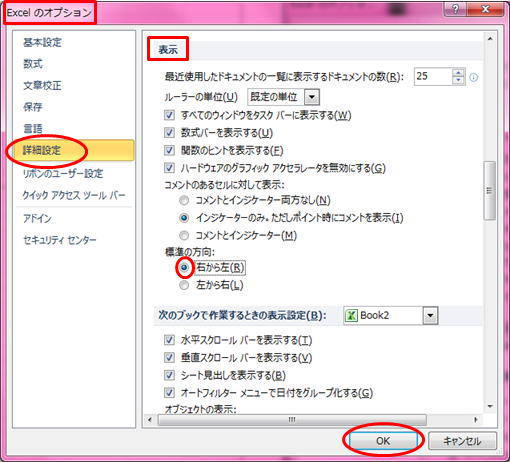Screen dimensions: 510x462
Task: Expand the Book2 workbook dropdown
Action: (430, 315)
